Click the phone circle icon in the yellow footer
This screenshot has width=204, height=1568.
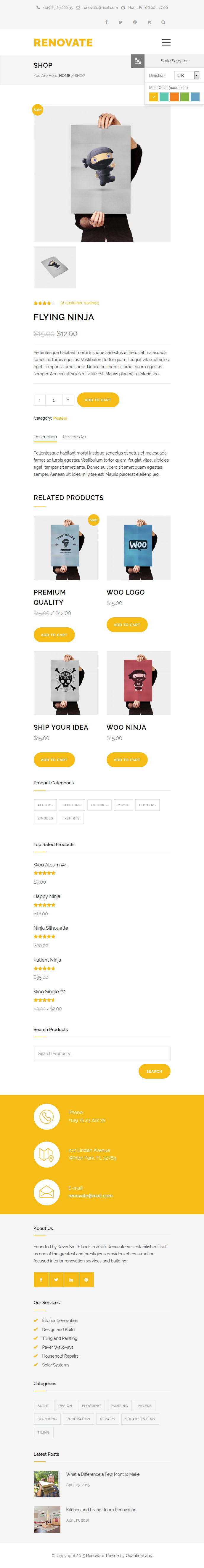tap(47, 1117)
